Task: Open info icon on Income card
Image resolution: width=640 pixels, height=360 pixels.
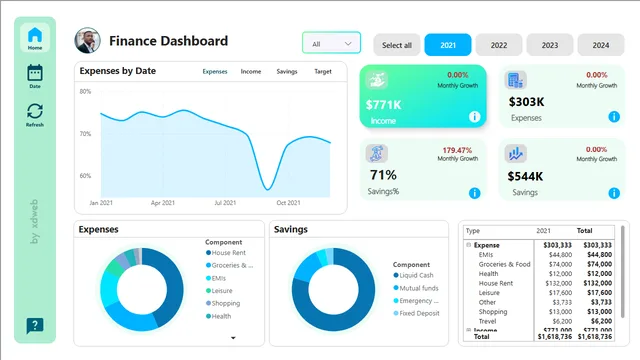Action: coord(474,117)
